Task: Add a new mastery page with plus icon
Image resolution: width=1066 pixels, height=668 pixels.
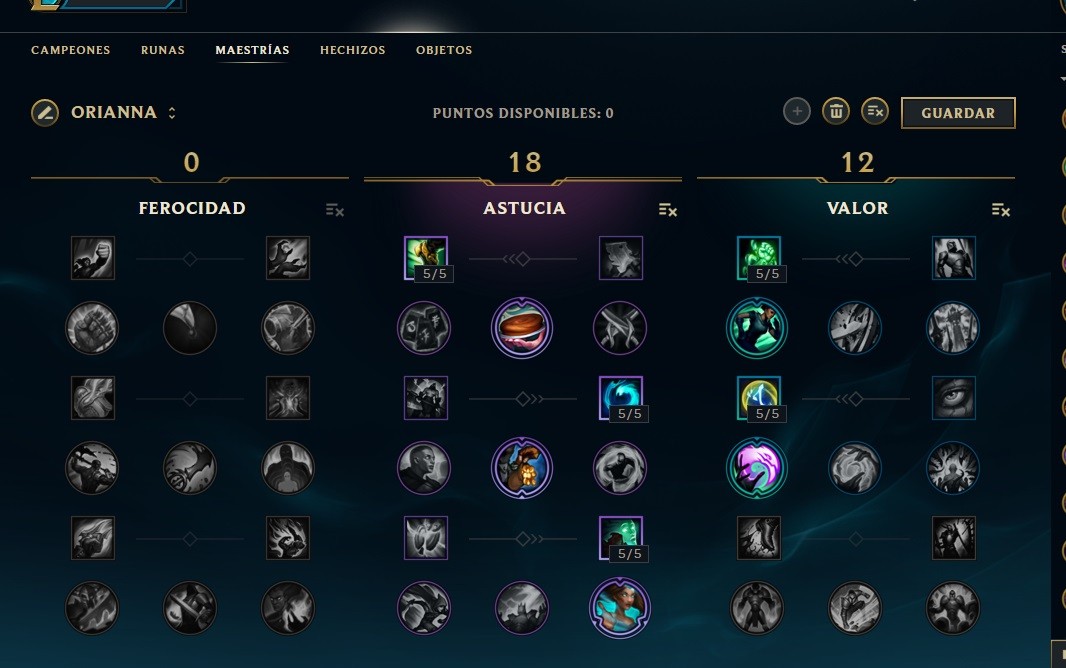Action: [797, 111]
